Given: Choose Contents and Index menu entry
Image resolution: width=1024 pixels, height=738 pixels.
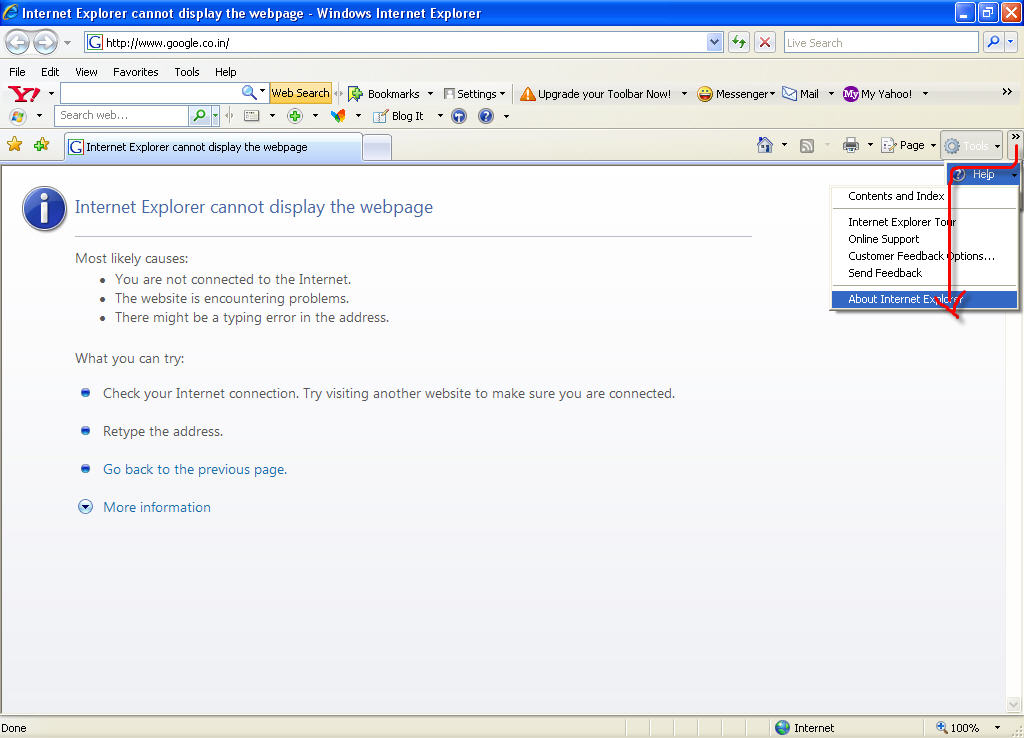Looking at the screenshot, I should (924, 196).
